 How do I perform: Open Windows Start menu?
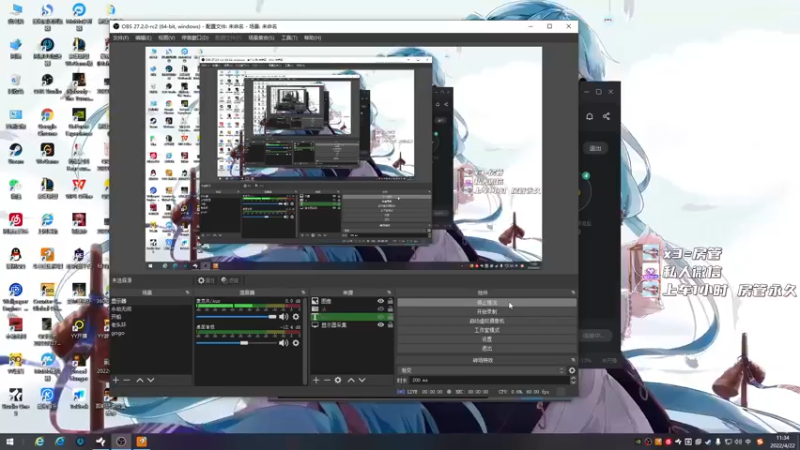[x=10, y=441]
